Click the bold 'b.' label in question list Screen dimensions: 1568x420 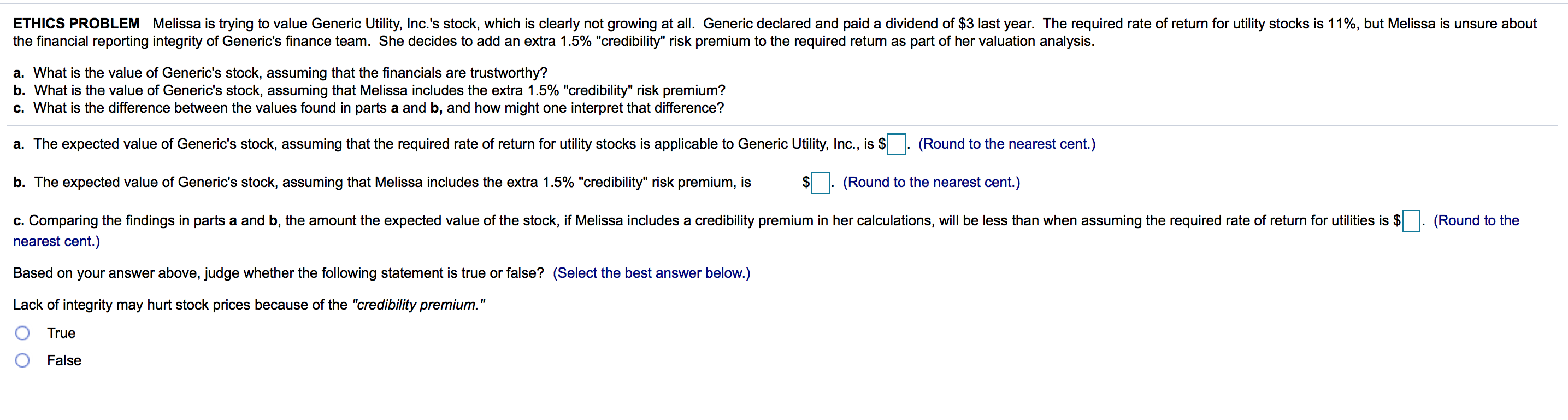19,90
